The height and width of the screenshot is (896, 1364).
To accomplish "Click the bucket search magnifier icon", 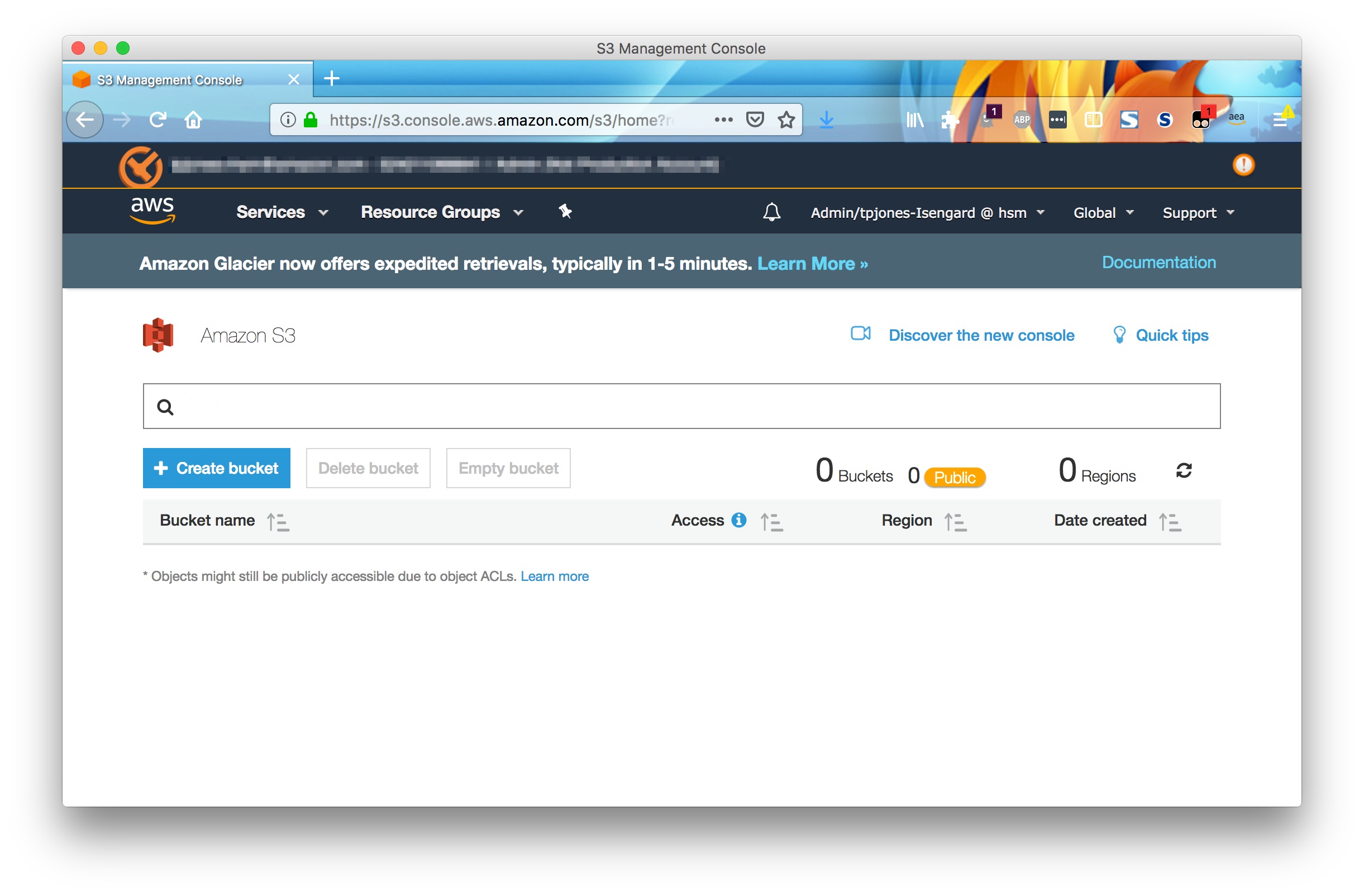I will point(165,407).
